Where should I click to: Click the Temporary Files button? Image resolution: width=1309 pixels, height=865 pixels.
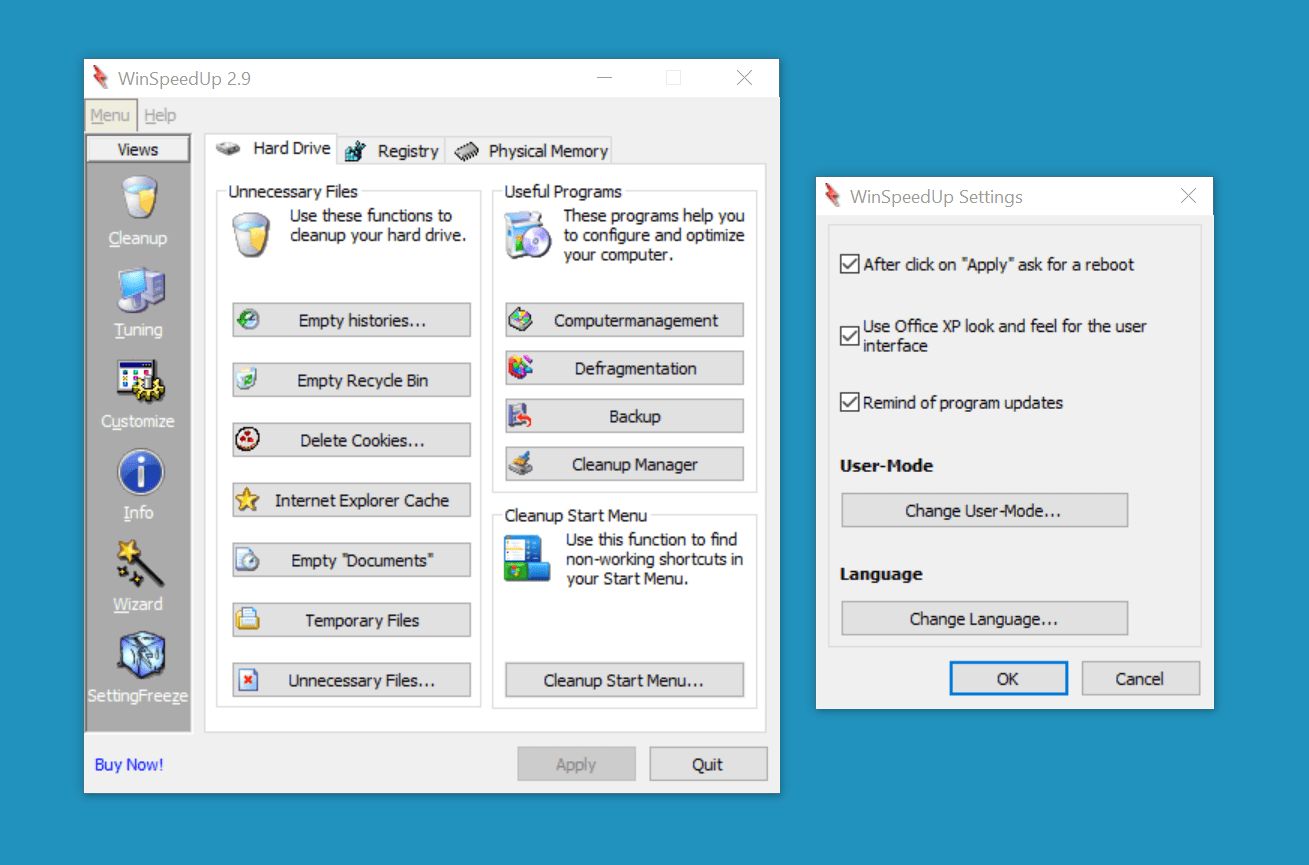(352, 620)
